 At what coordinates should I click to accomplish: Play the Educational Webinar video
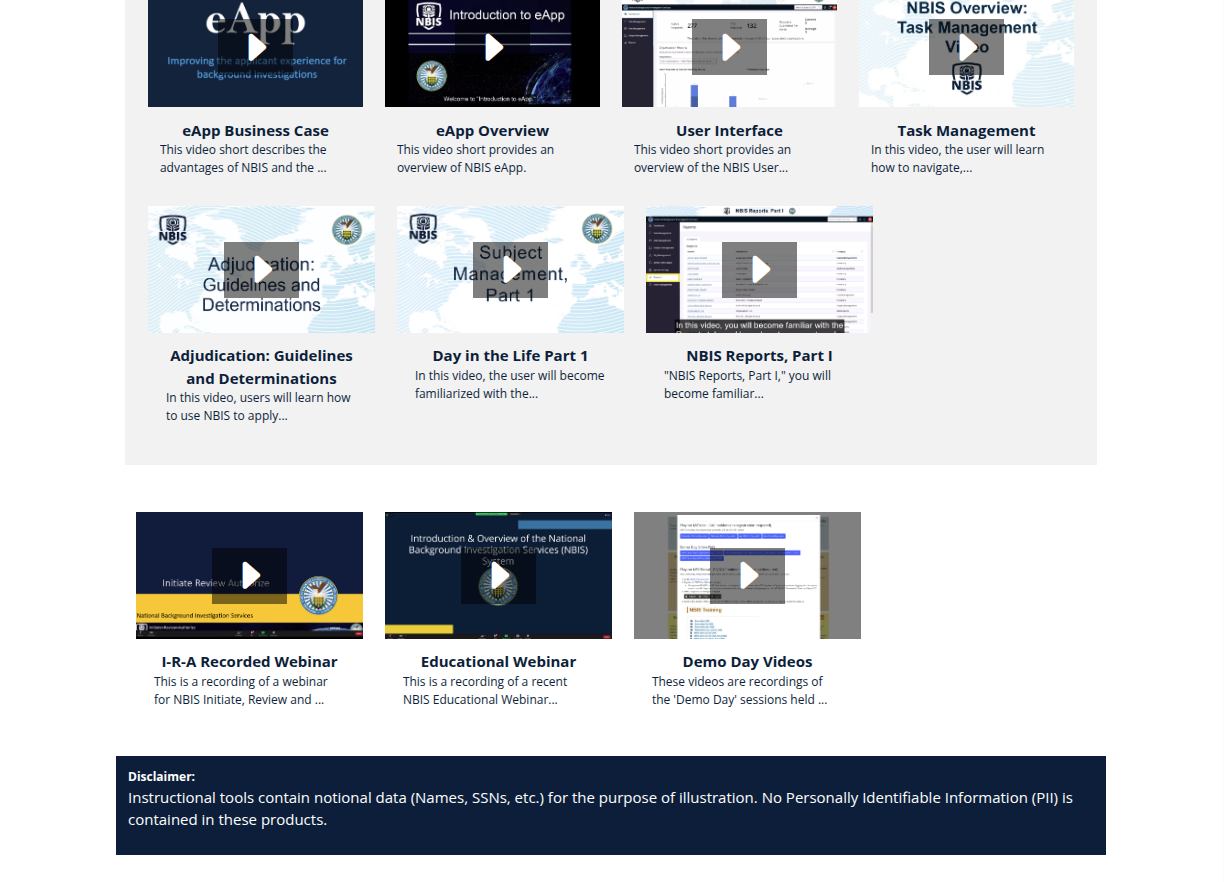pos(498,576)
